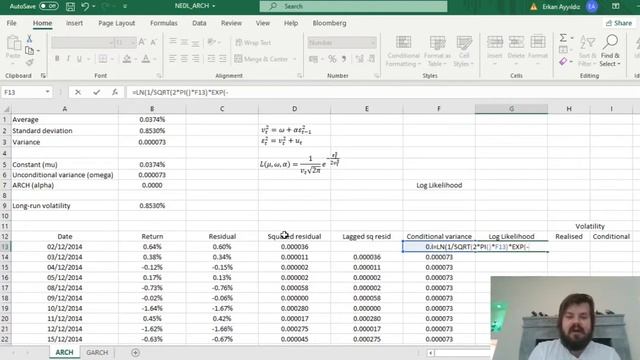Click the Comma Style icon
This screenshot has width=640, height=360.
tap(344, 59)
